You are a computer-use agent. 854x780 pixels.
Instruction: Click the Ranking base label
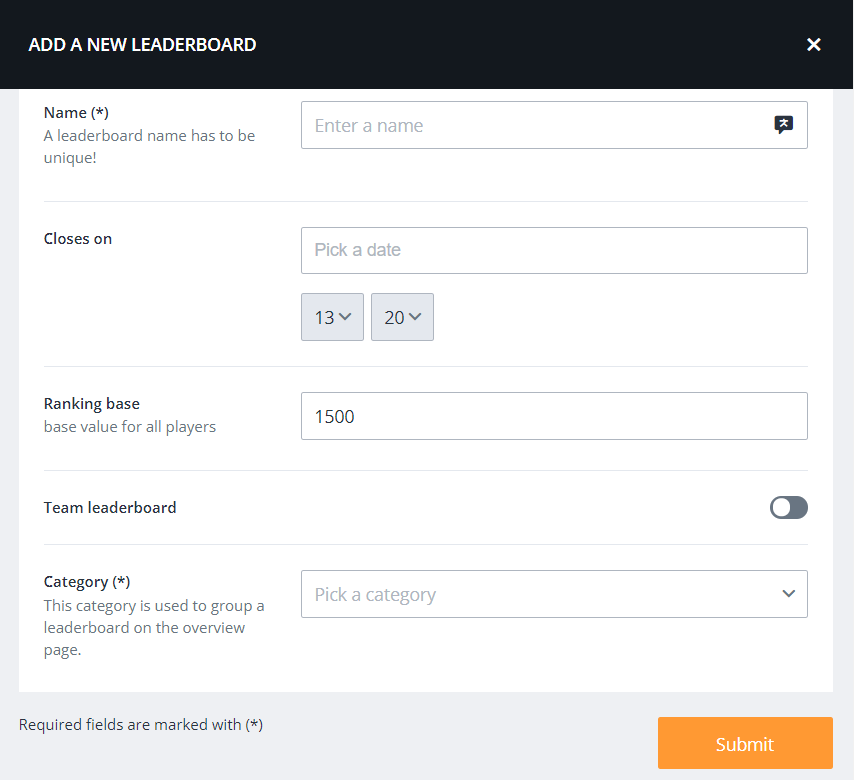pos(92,404)
